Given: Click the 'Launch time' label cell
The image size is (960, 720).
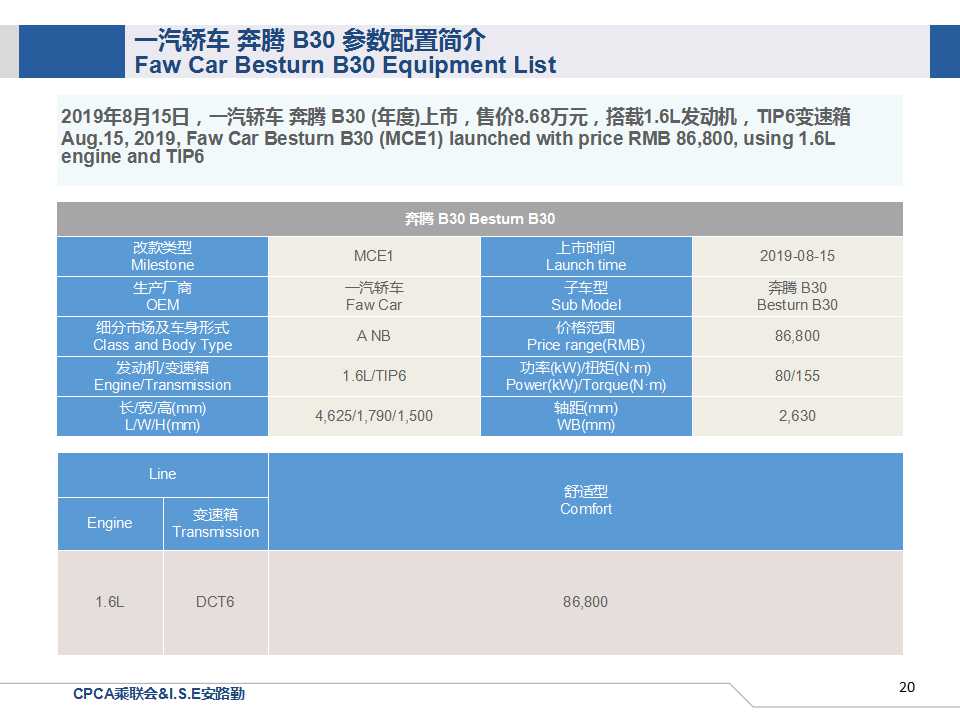Looking at the screenshot, I should point(586,256).
